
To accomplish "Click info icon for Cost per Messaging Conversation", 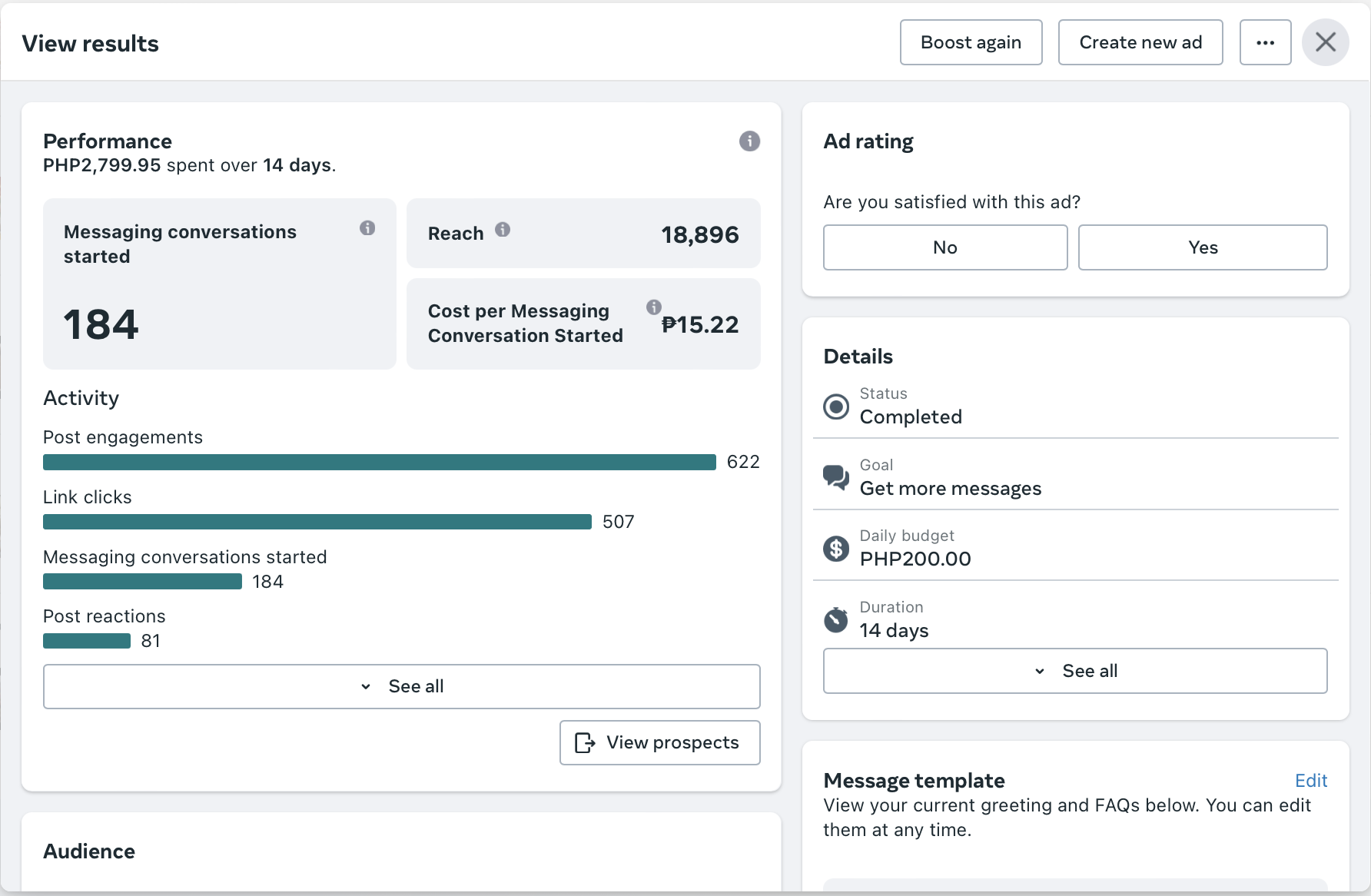I will (654, 307).
